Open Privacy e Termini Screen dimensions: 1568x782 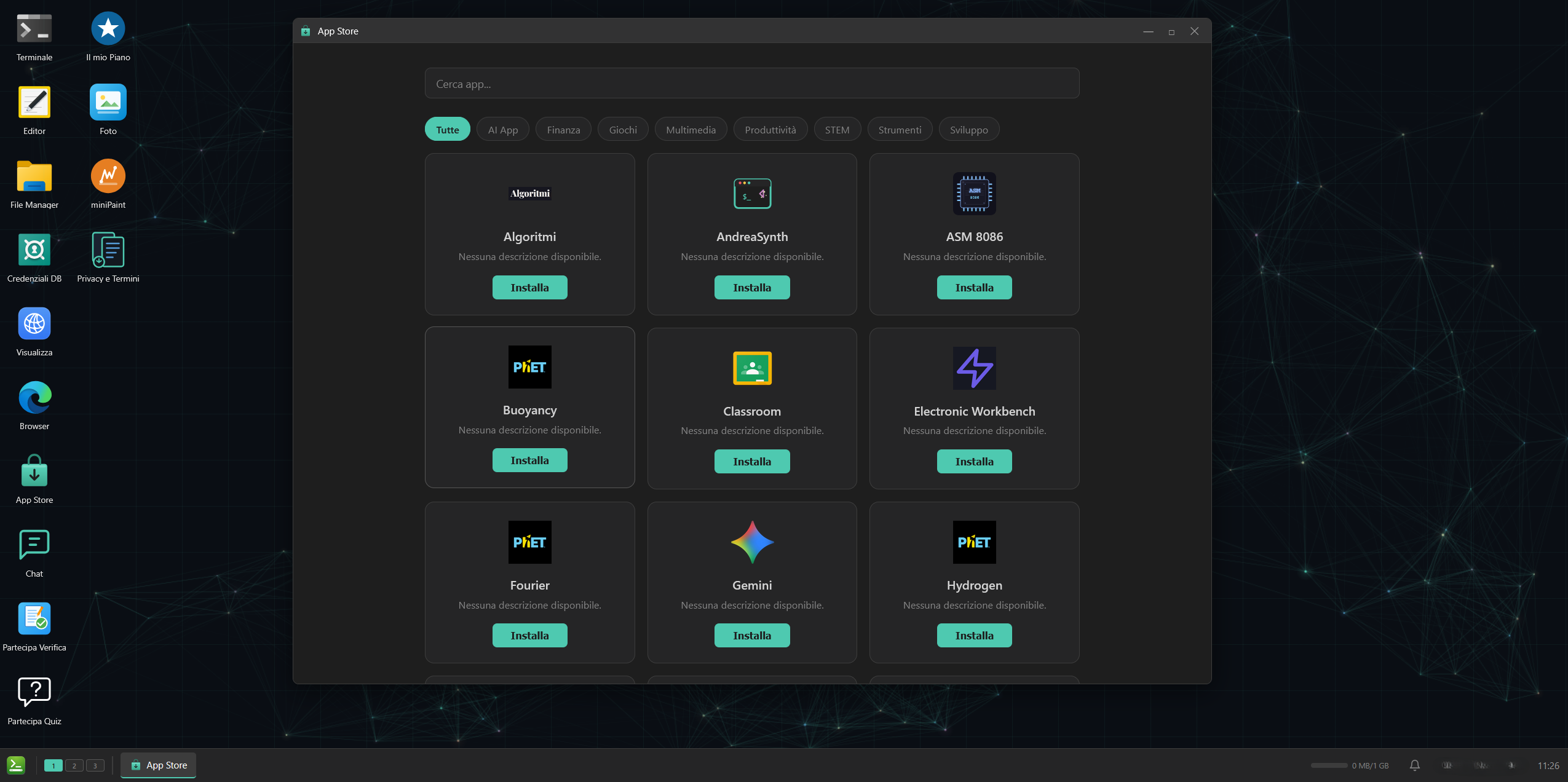tap(108, 250)
